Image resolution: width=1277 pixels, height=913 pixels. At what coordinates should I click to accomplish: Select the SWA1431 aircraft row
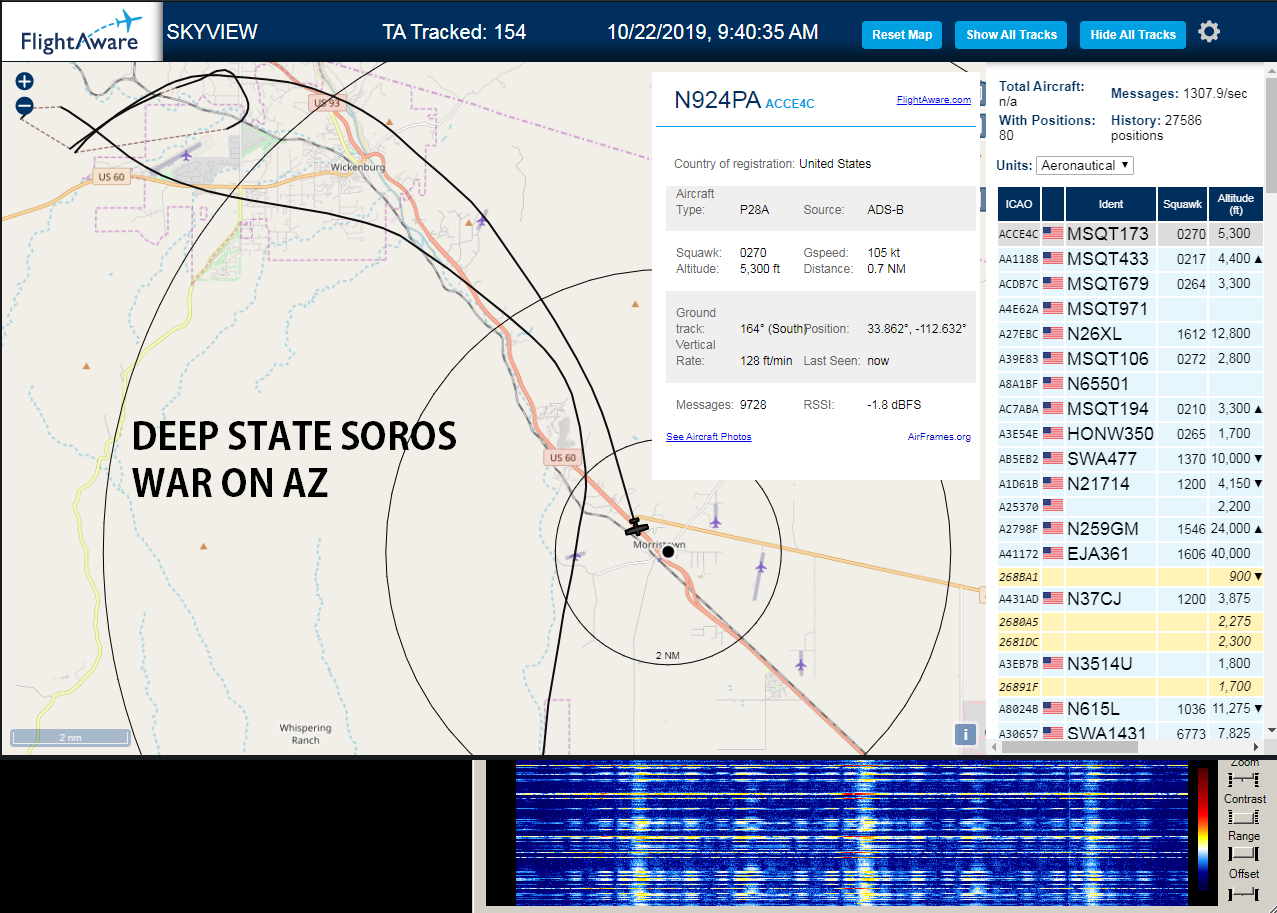1131,732
